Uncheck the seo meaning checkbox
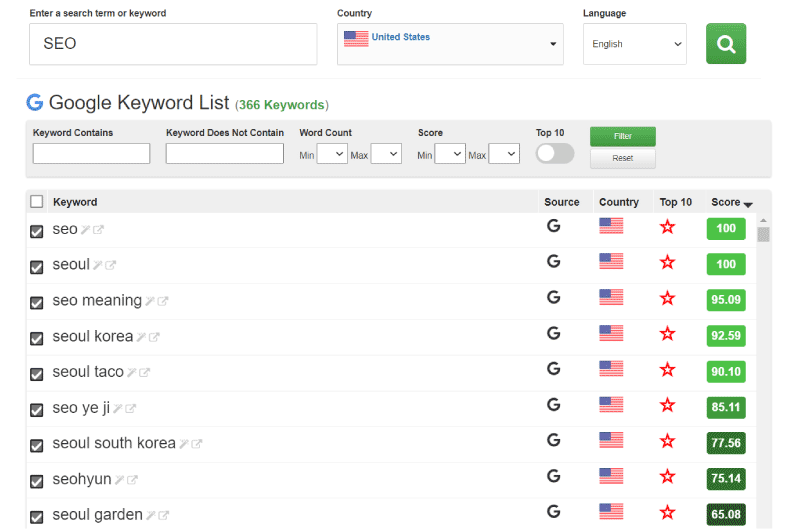 pyautogui.click(x=37, y=303)
